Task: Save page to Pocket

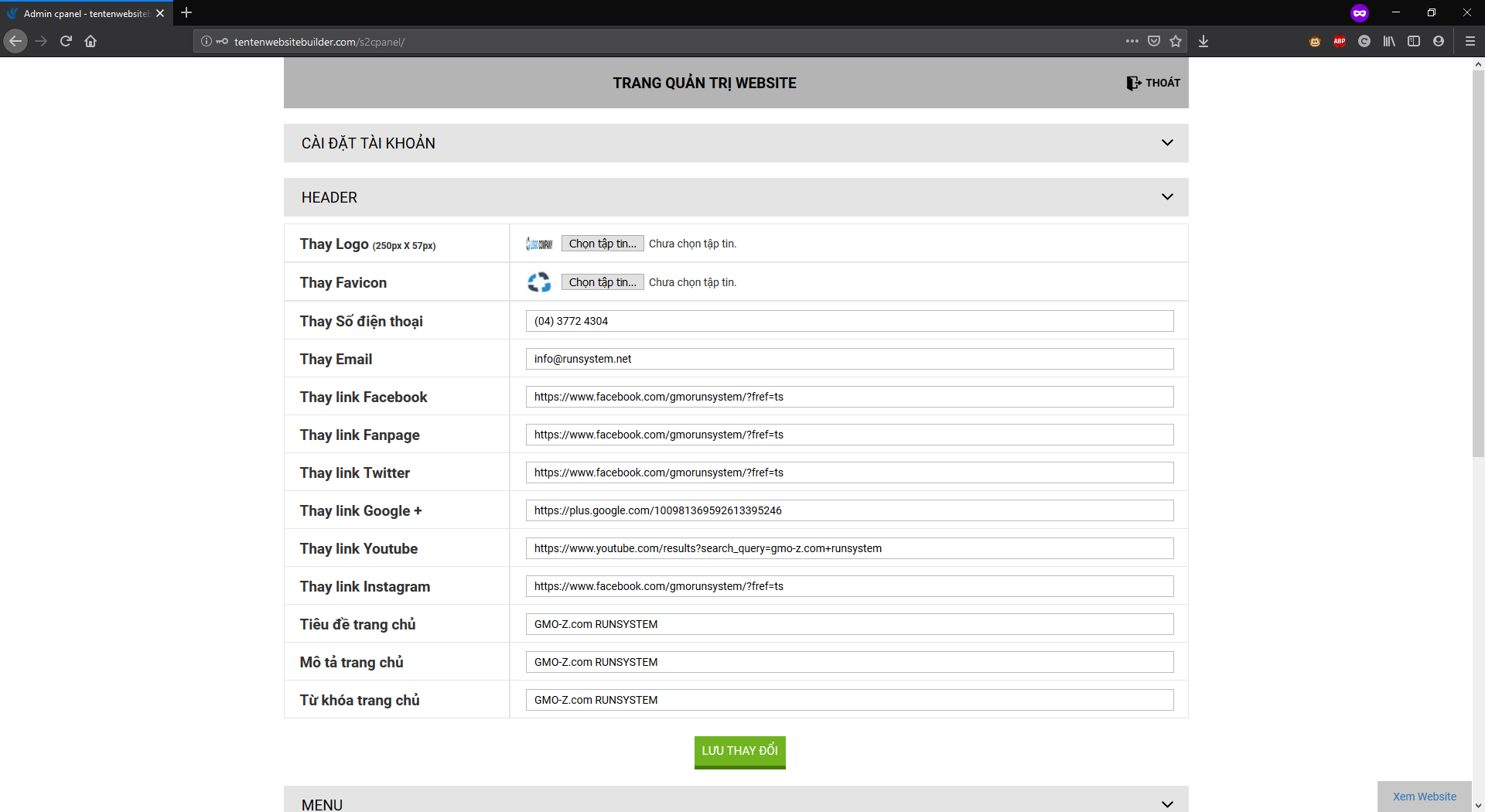Action: pos(1154,41)
